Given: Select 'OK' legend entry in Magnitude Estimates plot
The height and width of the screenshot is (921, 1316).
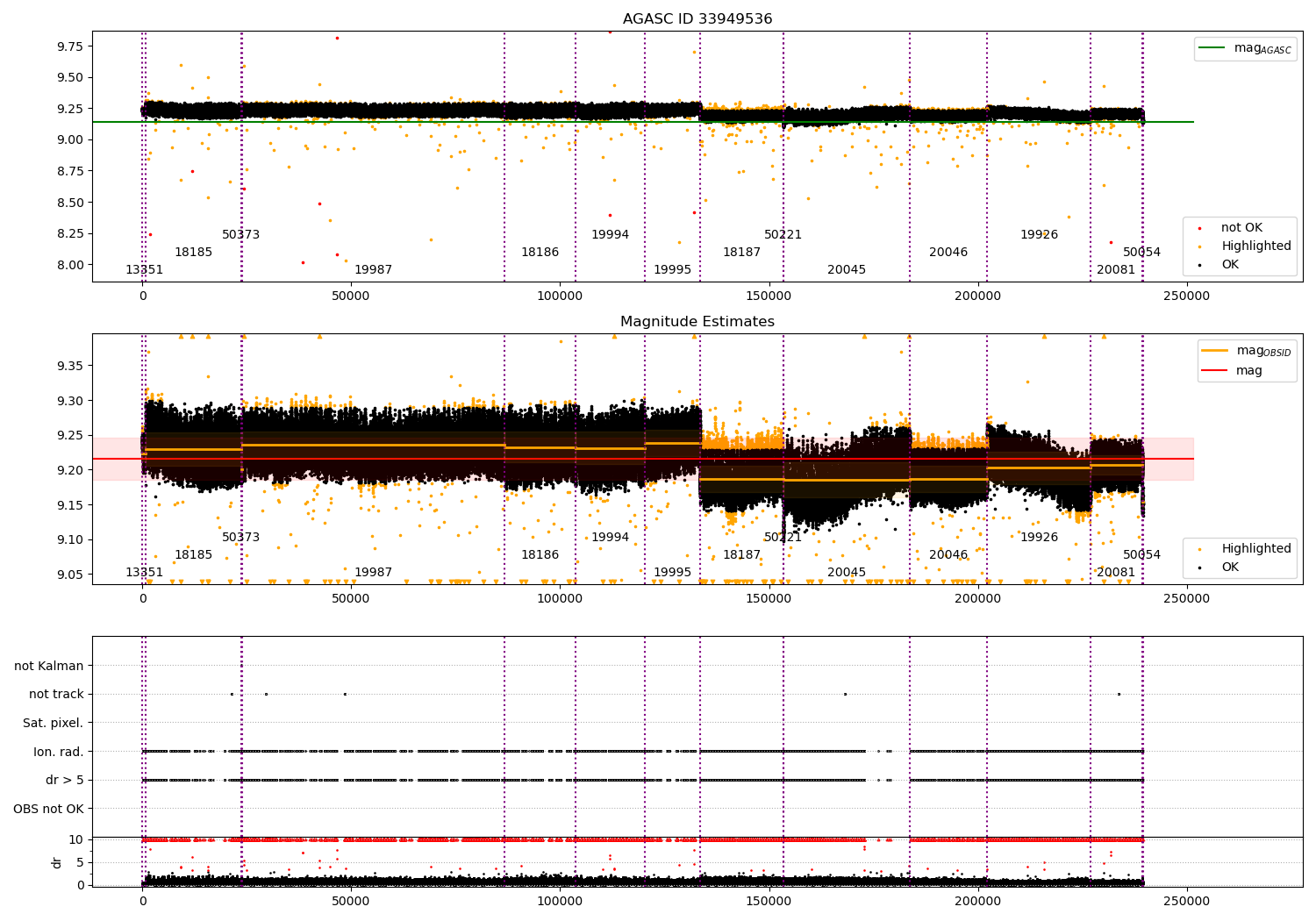Looking at the screenshot, I should click(1230, 568).
